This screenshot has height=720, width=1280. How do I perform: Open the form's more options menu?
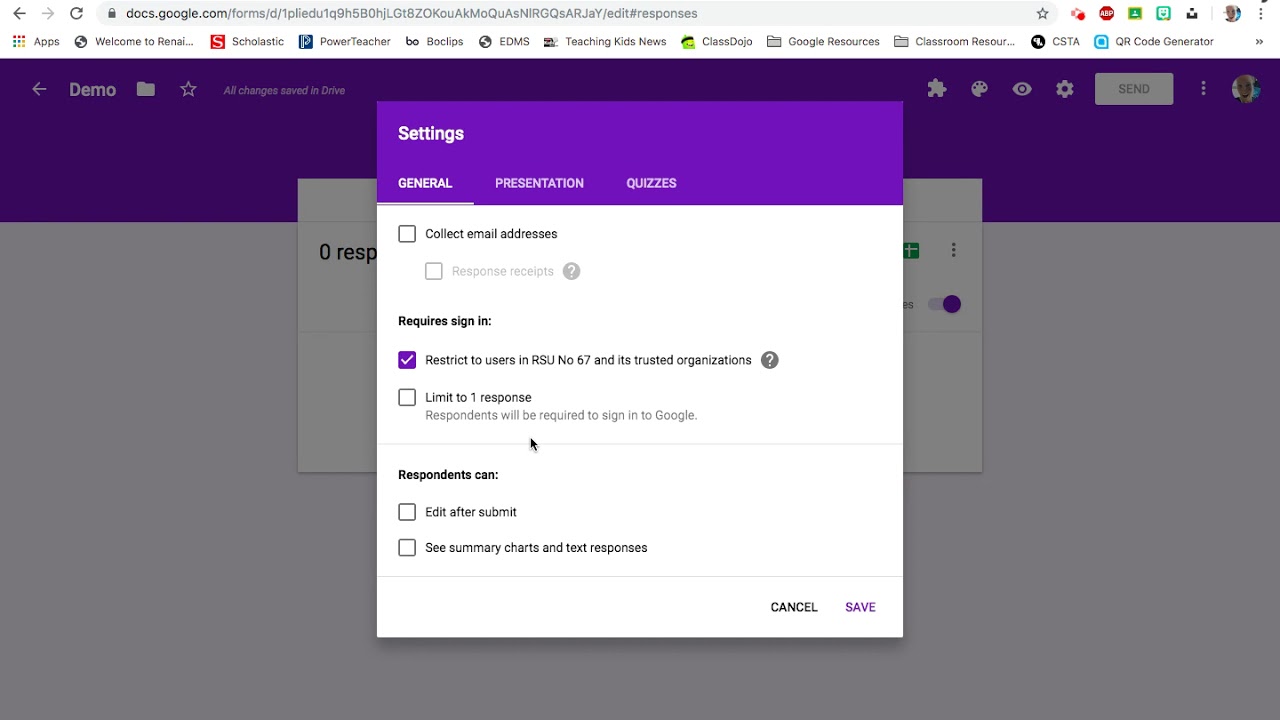(x=1203, y=89)
